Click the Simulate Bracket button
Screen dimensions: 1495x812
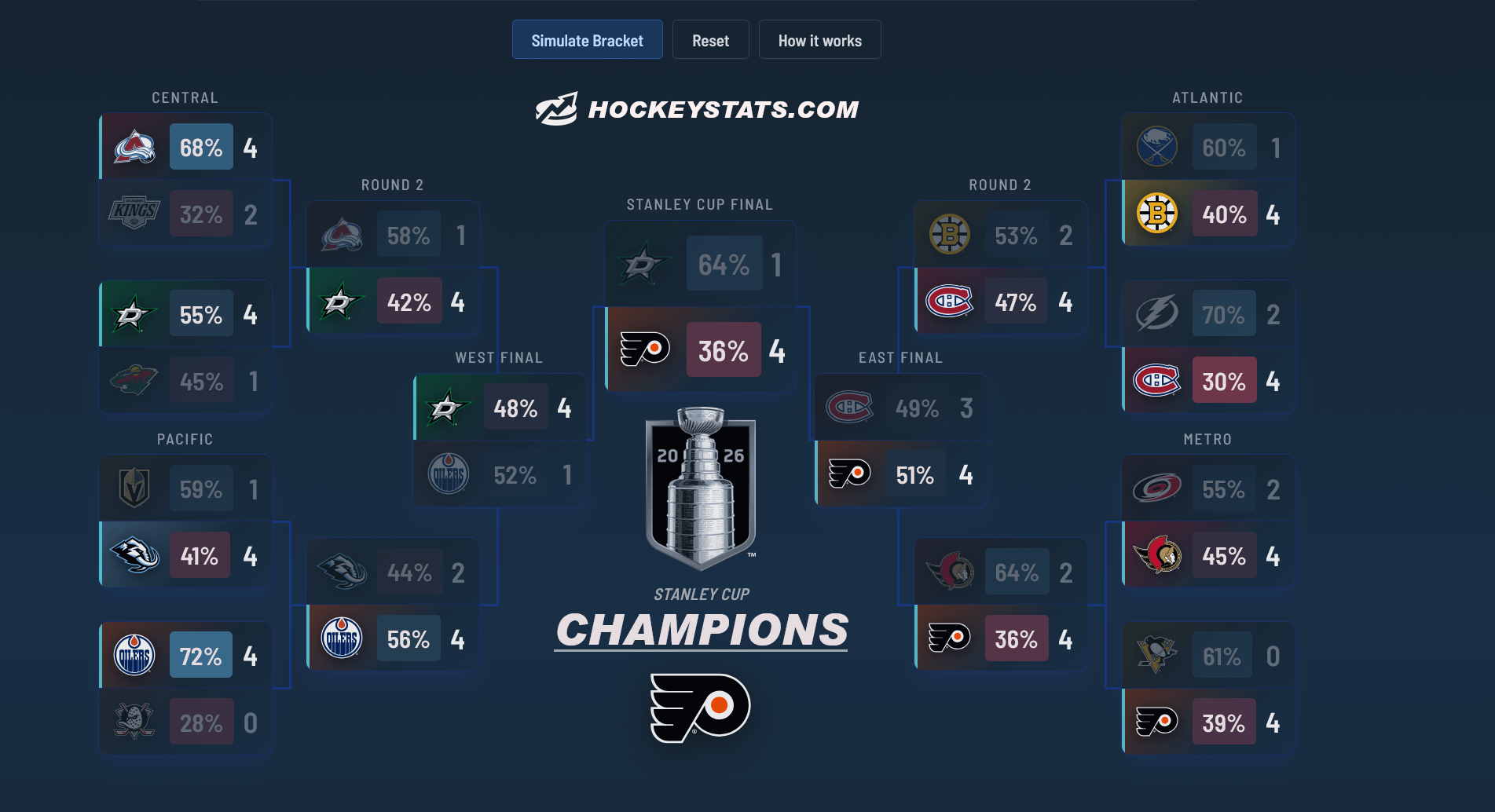click(587, 40)
